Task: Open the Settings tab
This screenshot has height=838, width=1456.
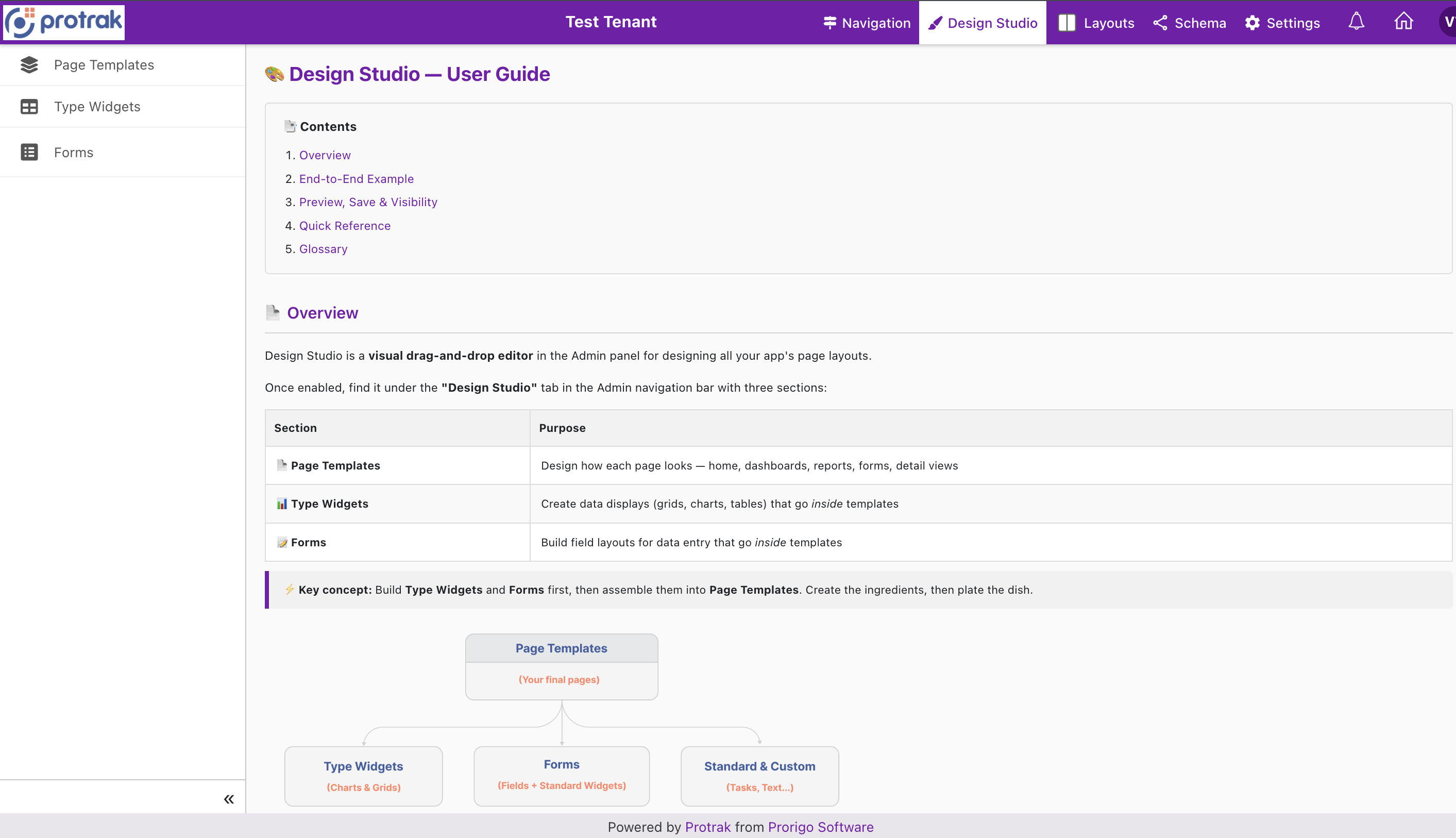Action: [1282, 23]
